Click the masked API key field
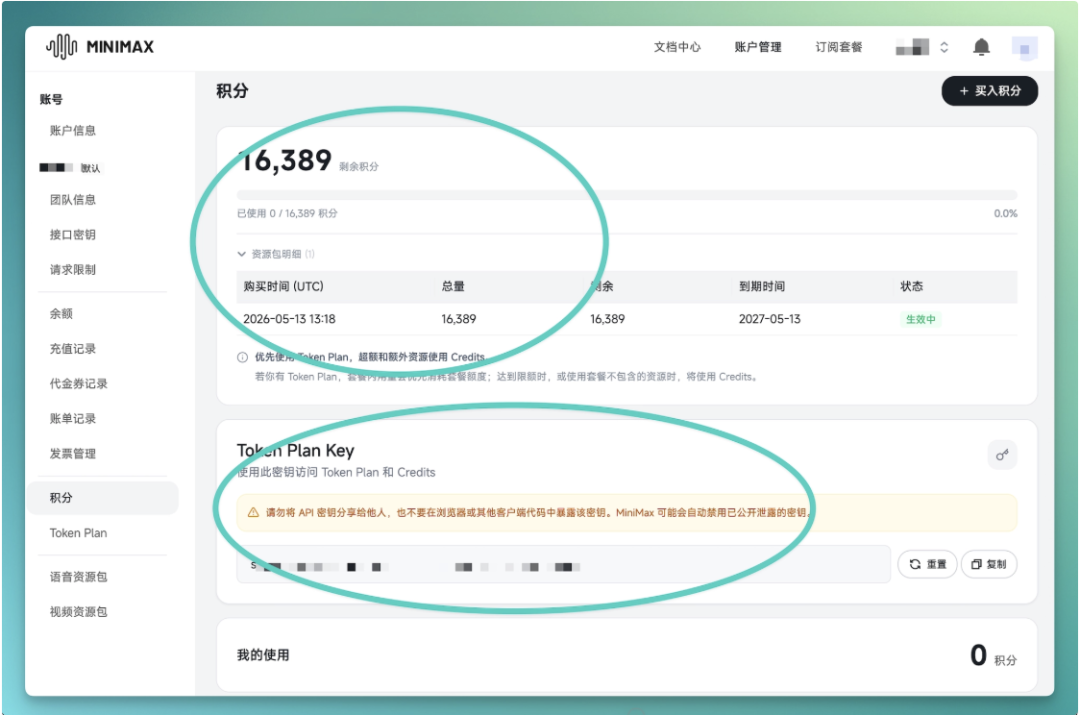The height and width of the screenshot is (715, 1080). 563,565
